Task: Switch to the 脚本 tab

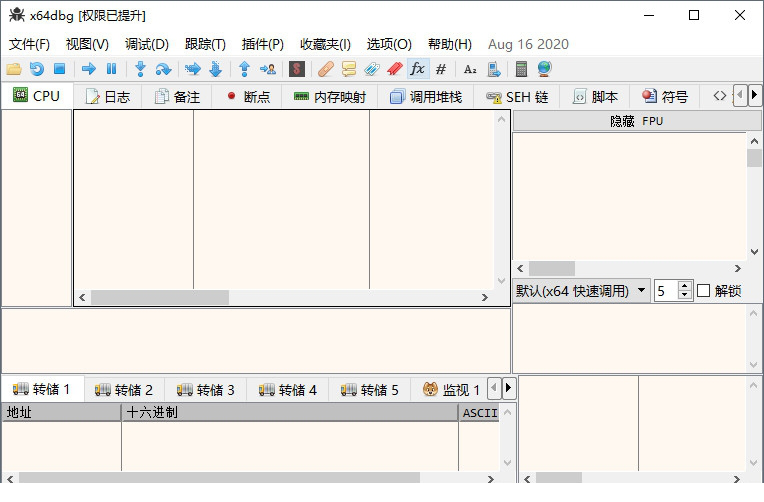Action: (x=595, y=97)
